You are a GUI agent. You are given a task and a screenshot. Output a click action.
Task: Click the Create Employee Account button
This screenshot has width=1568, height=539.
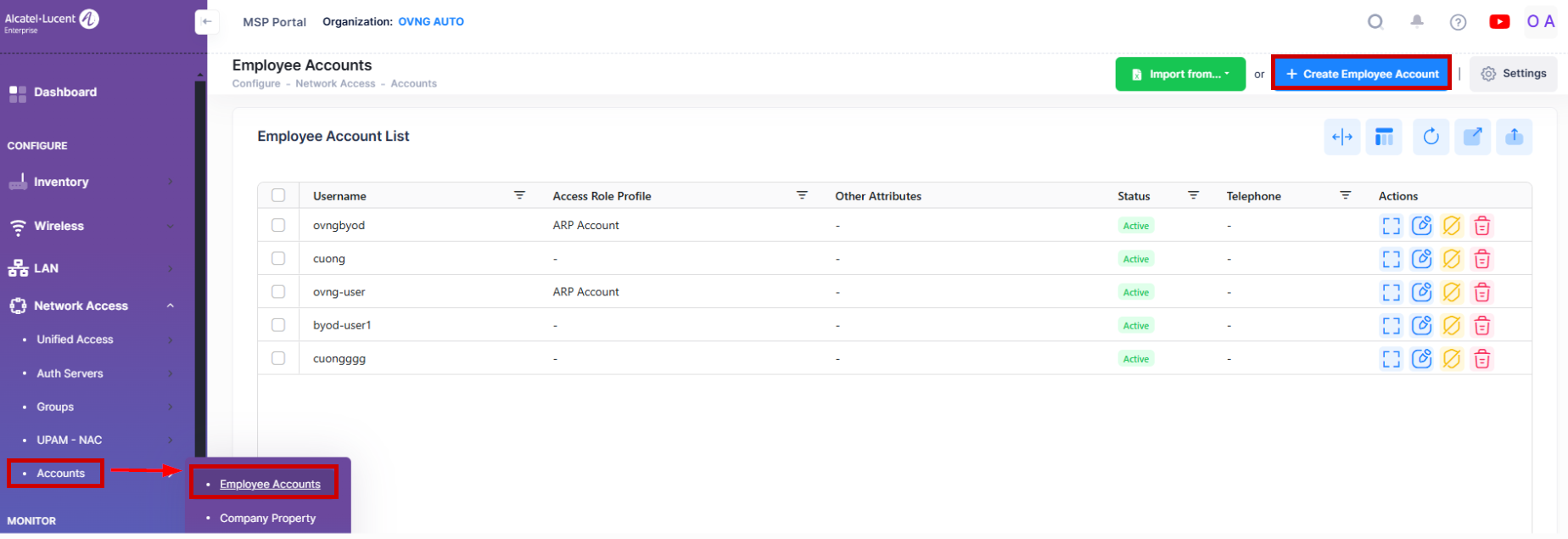(x=1362, y=74)
